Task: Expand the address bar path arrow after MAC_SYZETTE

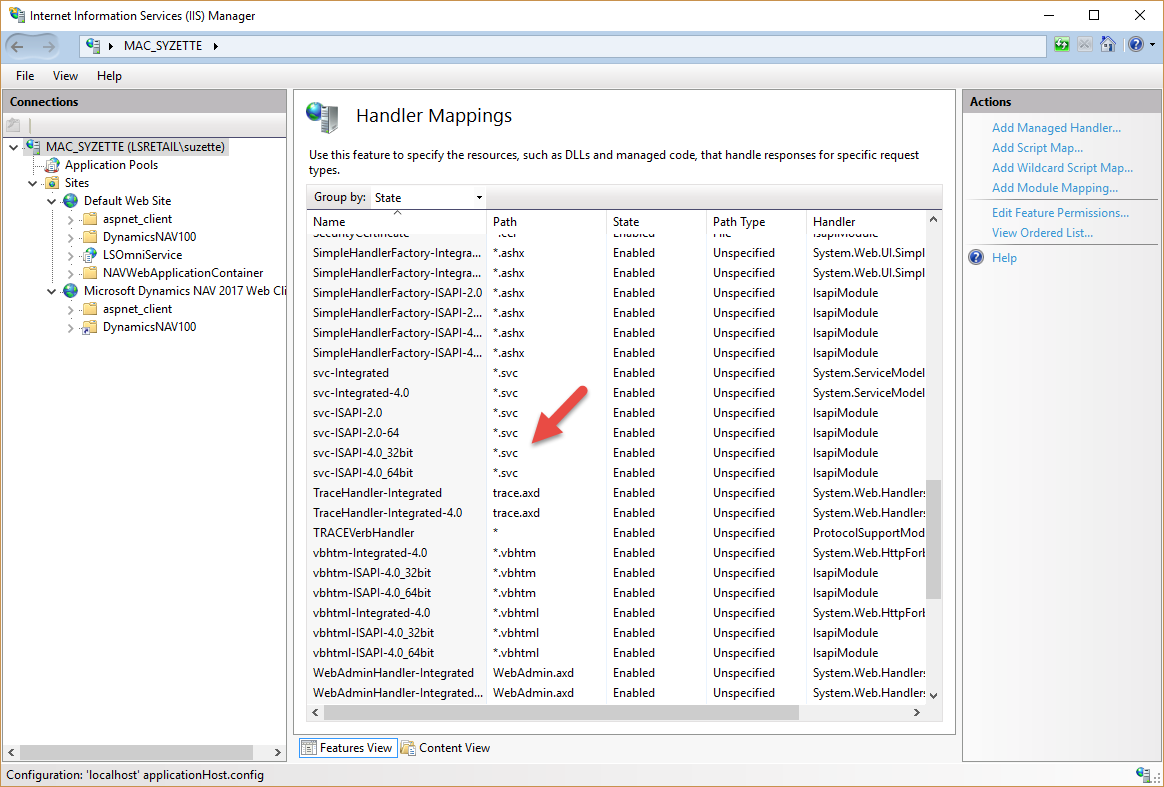Action: (215, 46)
